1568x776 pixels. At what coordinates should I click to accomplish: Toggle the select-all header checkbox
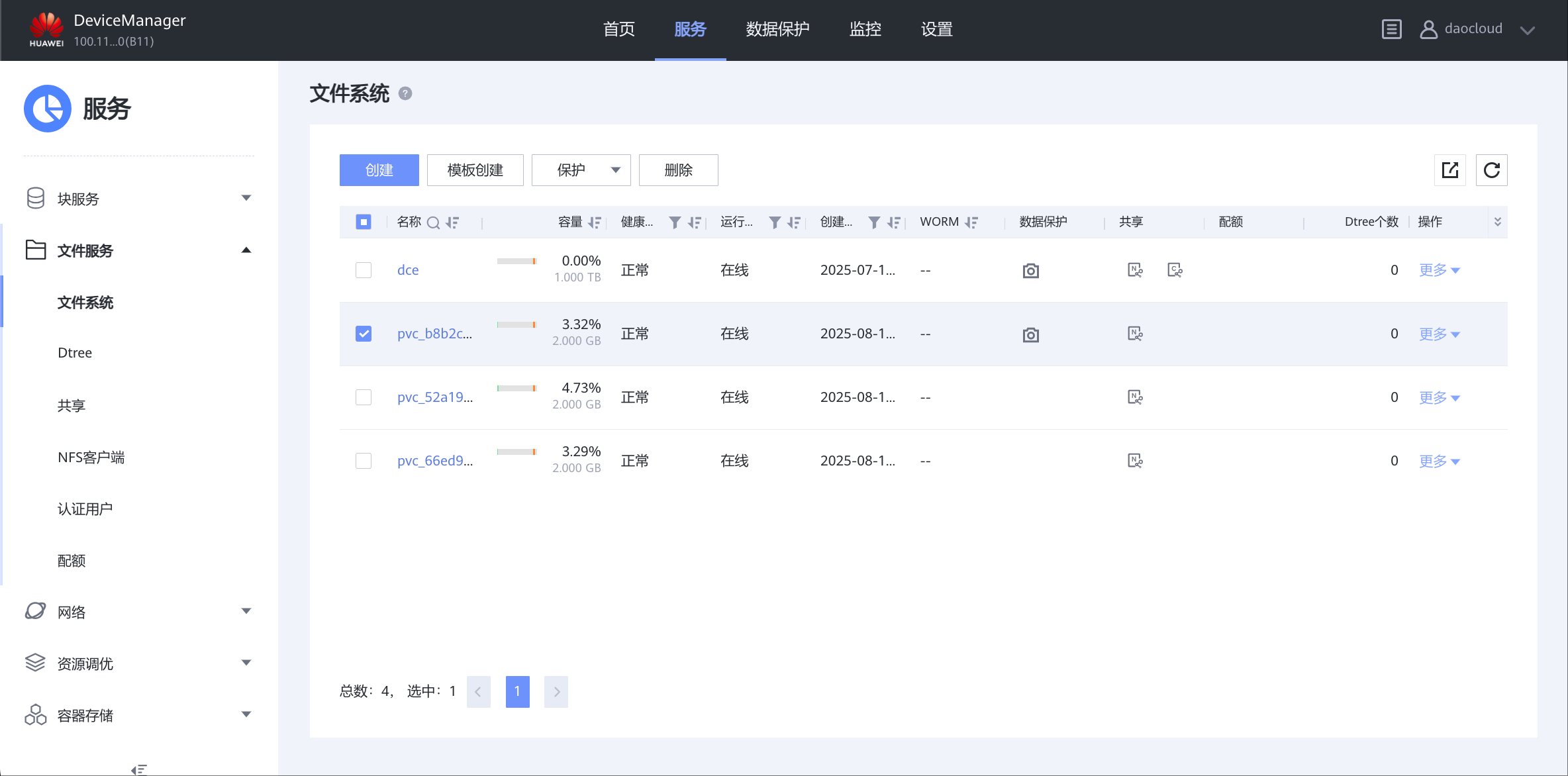(364, 222)
